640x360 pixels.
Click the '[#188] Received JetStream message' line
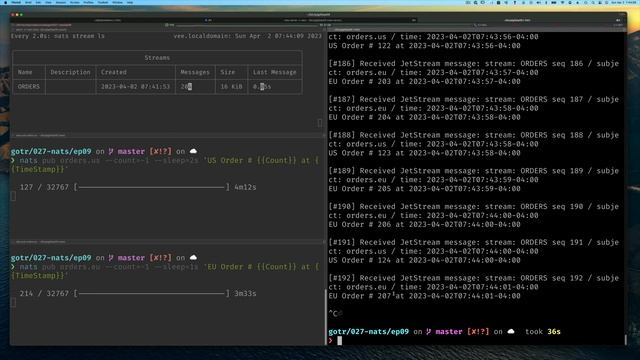(x=473, y=135)
